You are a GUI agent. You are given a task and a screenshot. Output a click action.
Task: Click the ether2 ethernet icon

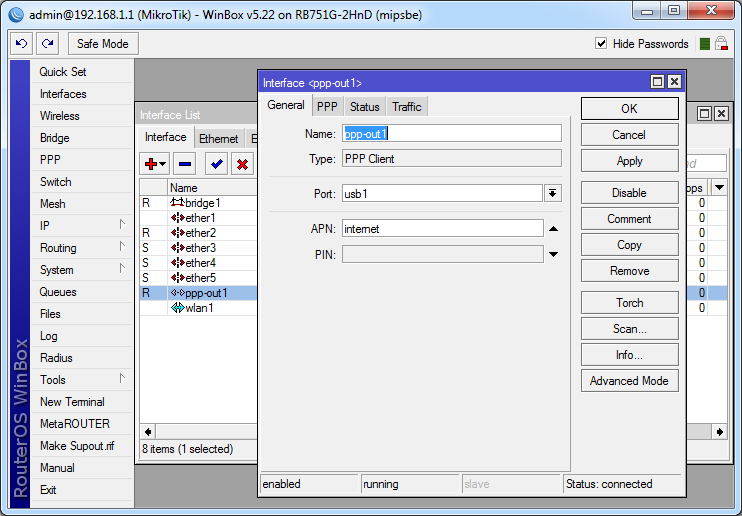pyautogui.click(x=177, y=233)
